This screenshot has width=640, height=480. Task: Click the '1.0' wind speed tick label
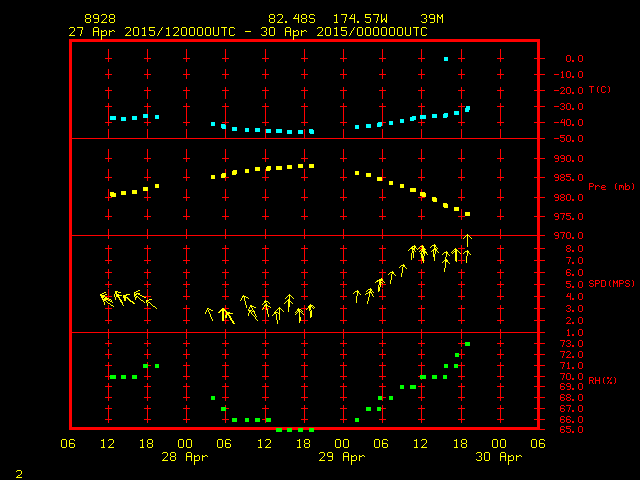tap(574, 333)
